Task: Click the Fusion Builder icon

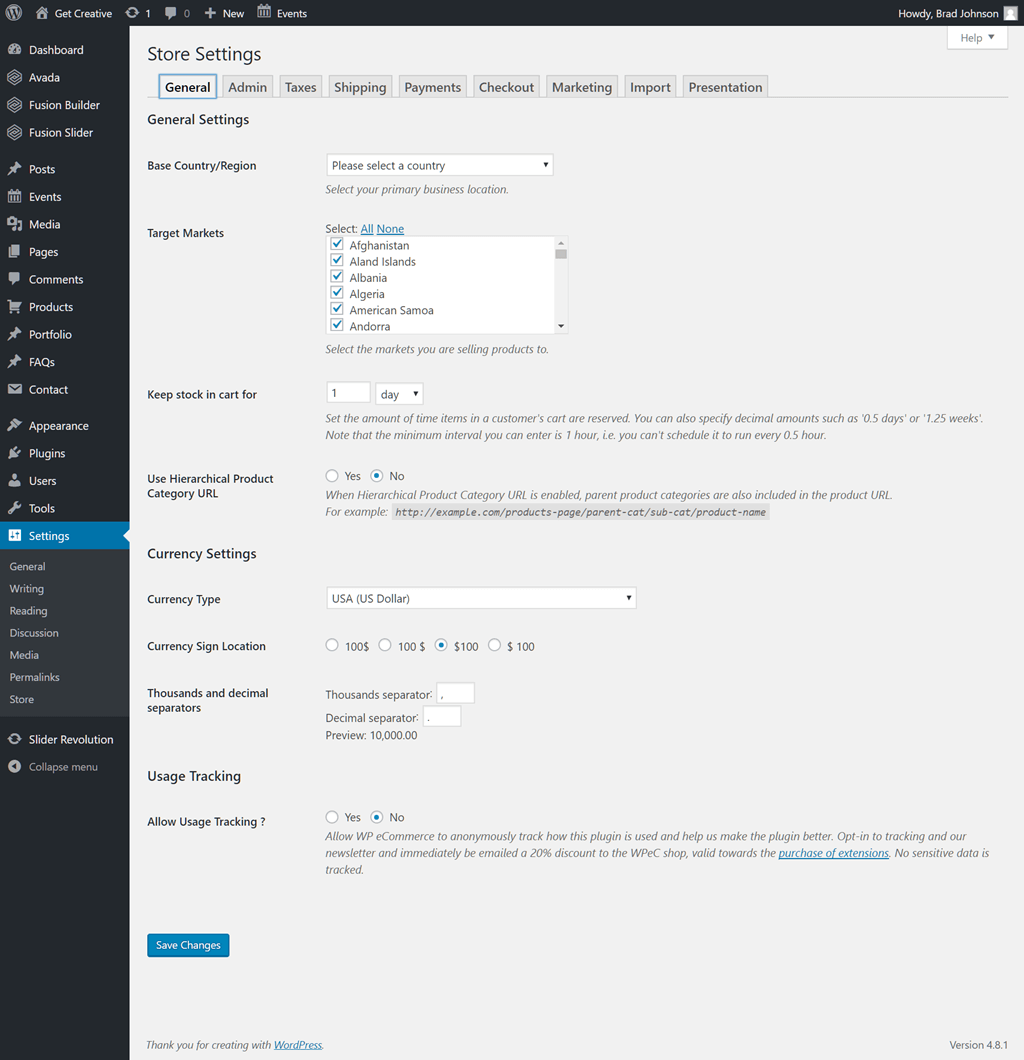Action: (14, 105)
